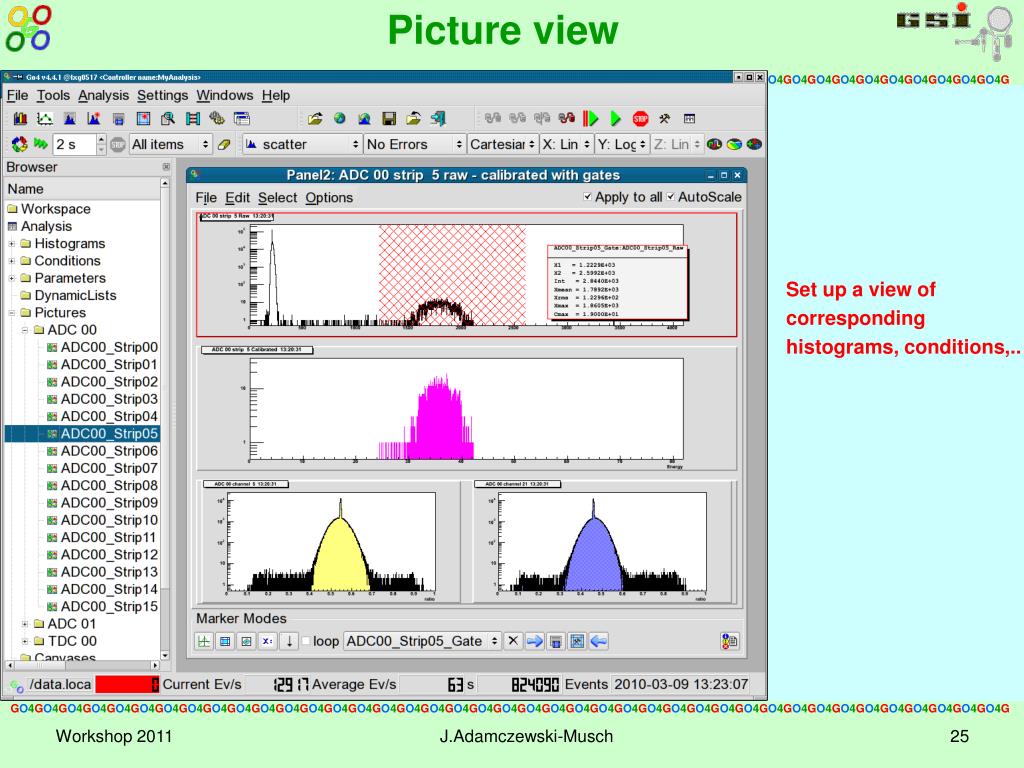Select the Workspace item in Browser

coord(49,209)
